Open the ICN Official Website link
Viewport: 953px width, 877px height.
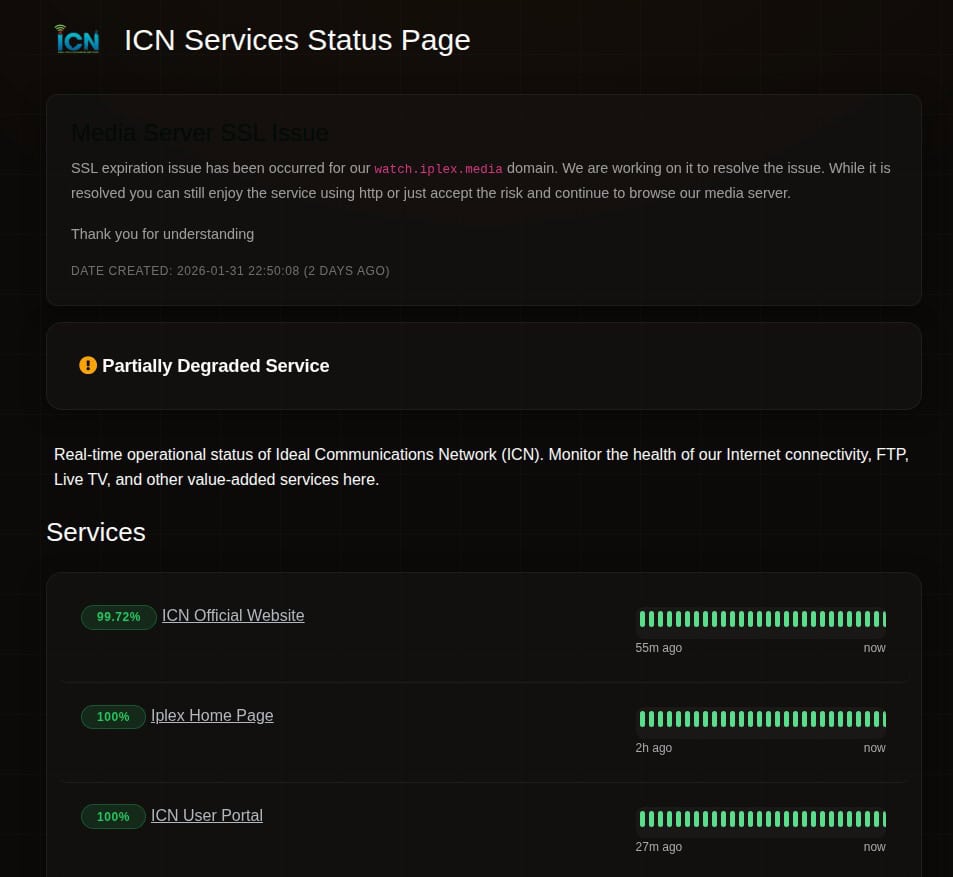coord(233,616)
